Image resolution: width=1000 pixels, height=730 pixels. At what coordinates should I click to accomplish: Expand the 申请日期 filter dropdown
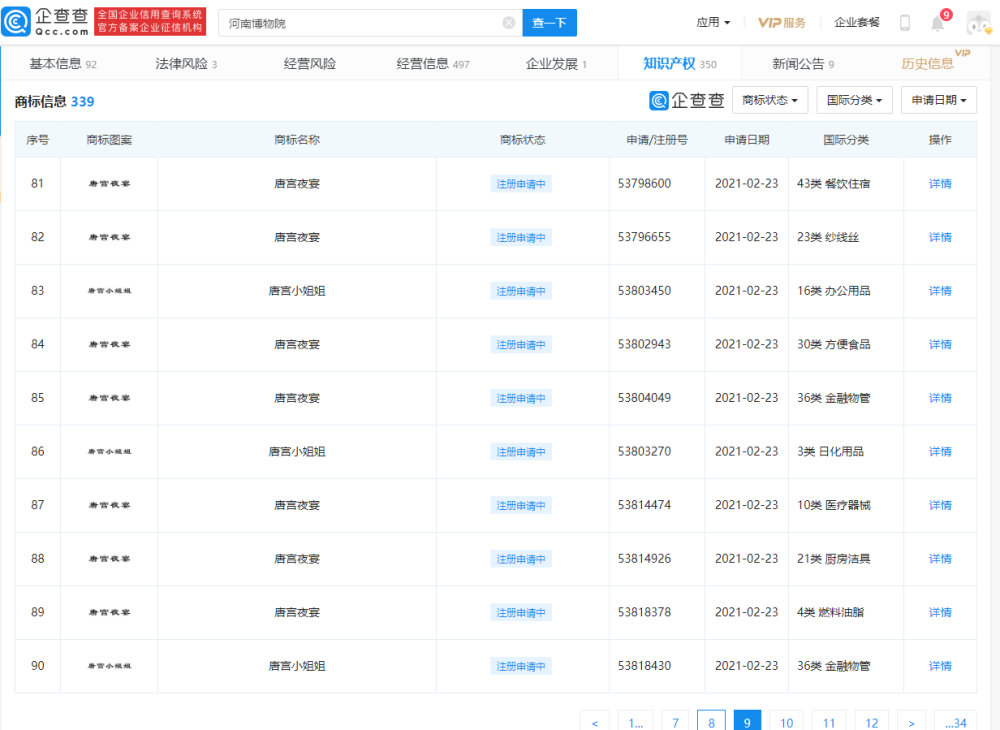(938, 100)
